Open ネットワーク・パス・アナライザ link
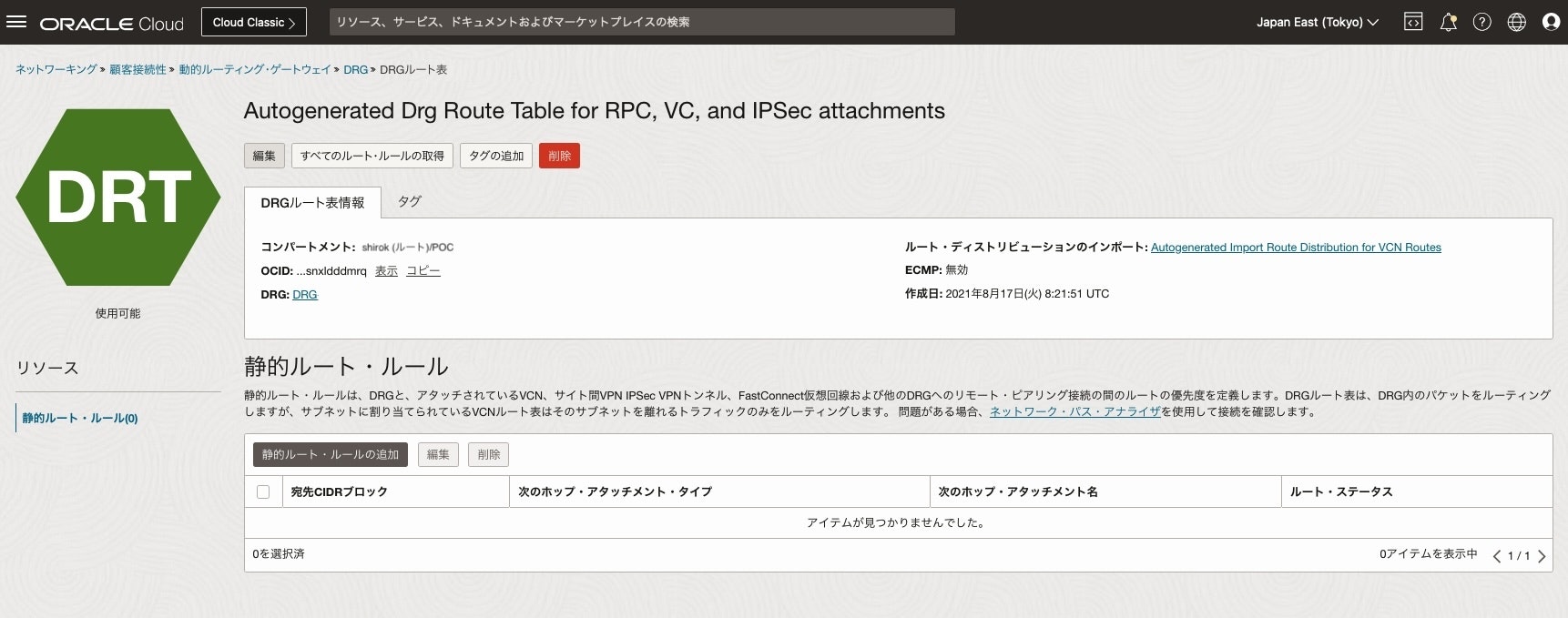The width and height of the screenshot is (1568, 618). [x=1075, y=411]
